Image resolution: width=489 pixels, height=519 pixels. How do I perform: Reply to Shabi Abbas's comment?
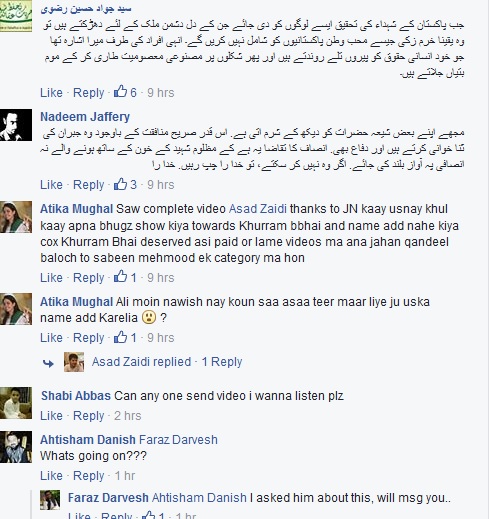tap(89, 416)
